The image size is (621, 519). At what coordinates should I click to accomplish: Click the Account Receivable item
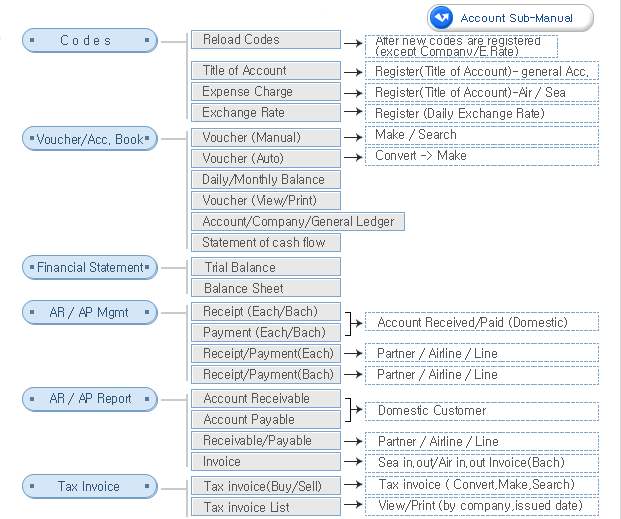click(265, 398)
